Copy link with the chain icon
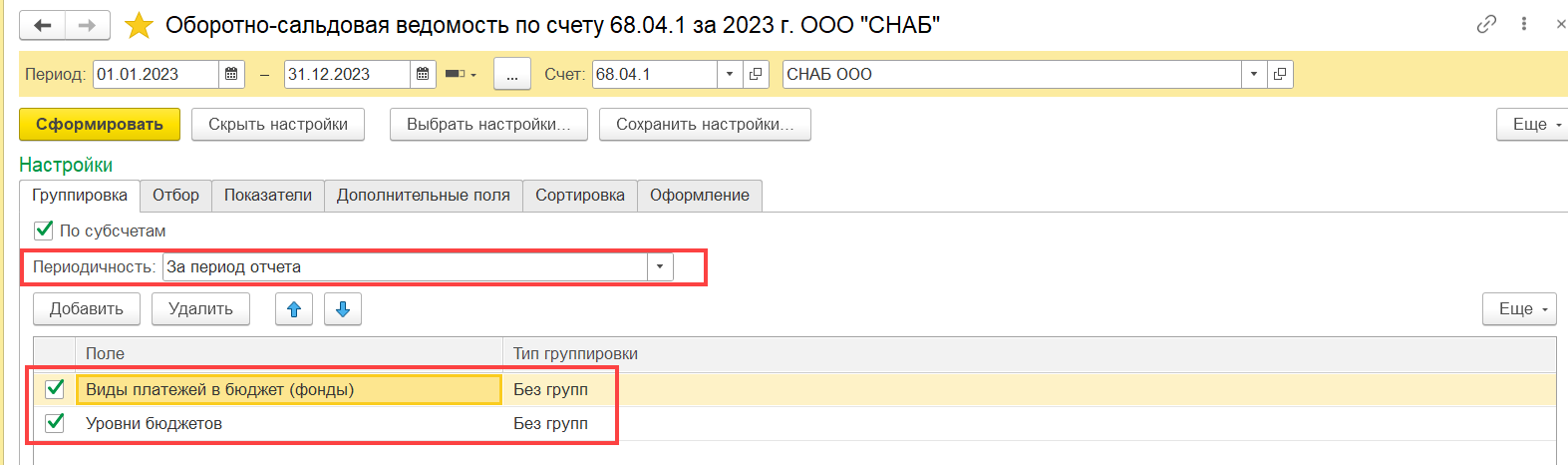The width and height of the screenshot is (1568, 465). click(x=1486, y=24)
